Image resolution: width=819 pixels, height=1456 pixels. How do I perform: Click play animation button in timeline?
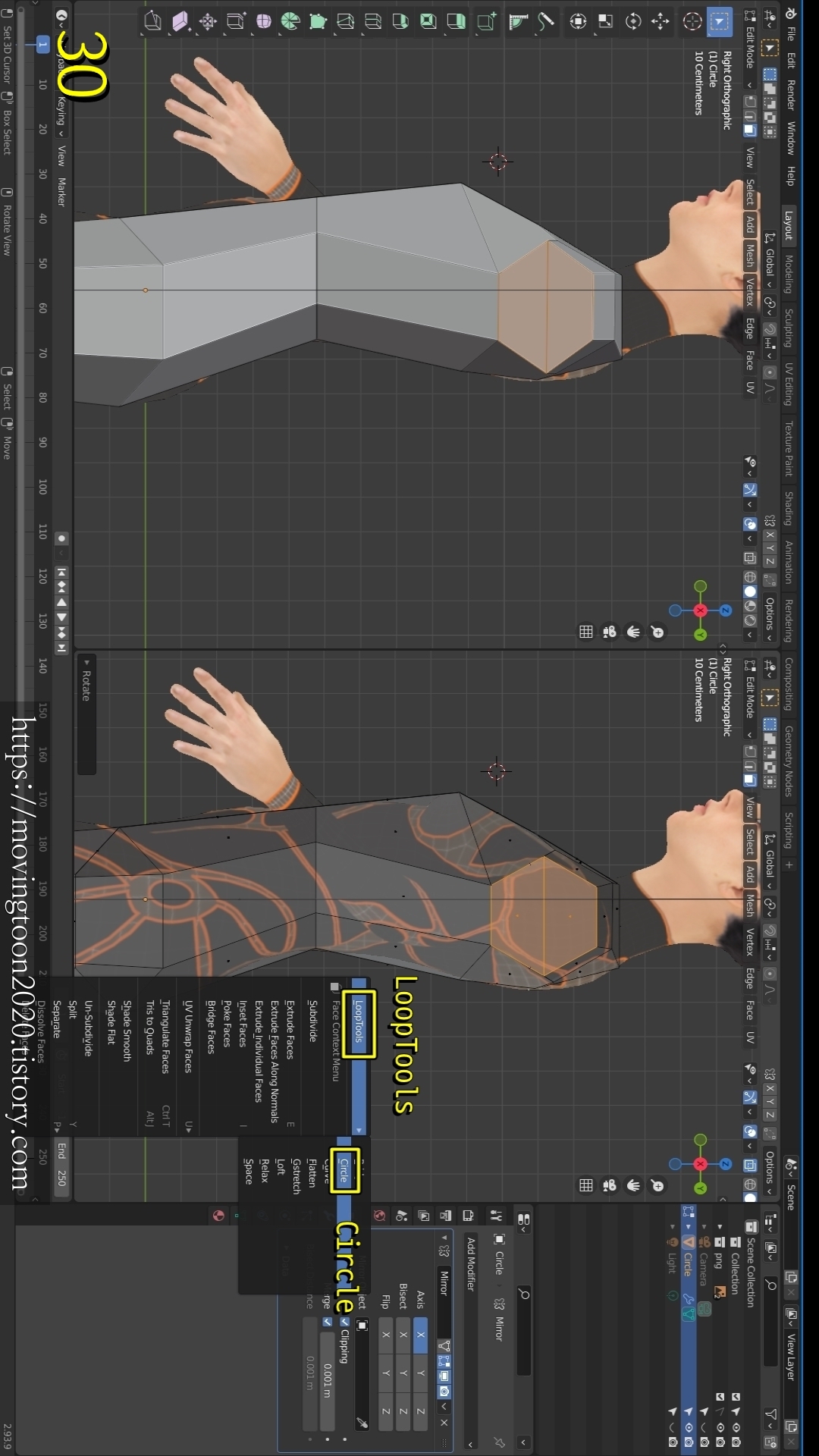pos(61,617)
